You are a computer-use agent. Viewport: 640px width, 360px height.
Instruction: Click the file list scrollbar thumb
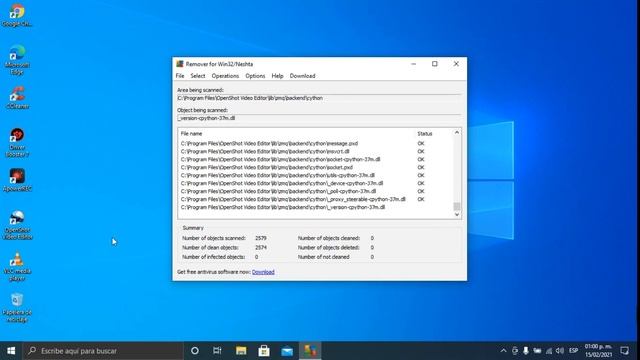[x=457, y=206]
